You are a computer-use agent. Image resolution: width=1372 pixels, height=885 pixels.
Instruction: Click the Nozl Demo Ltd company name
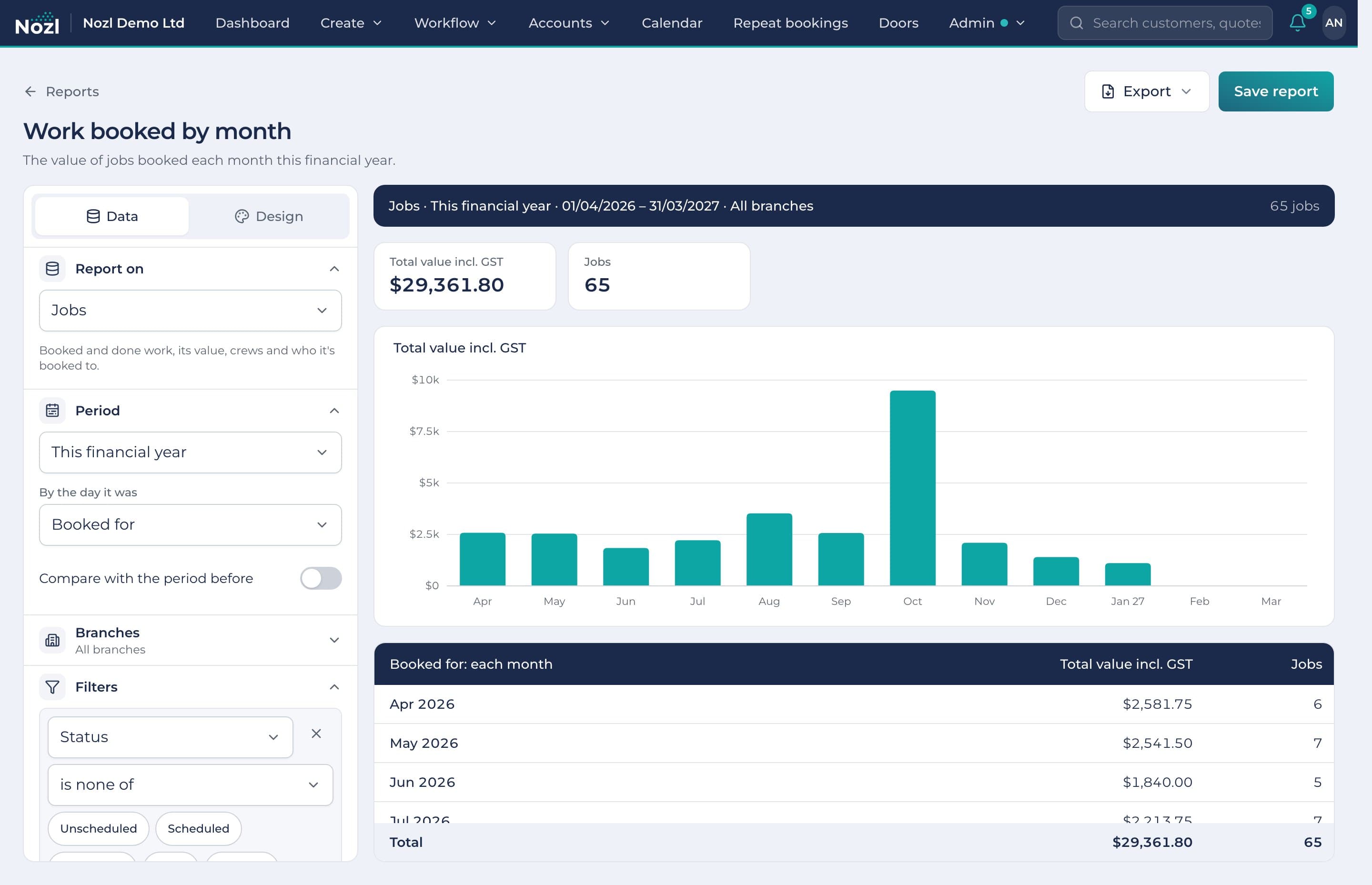pos(133,23)
